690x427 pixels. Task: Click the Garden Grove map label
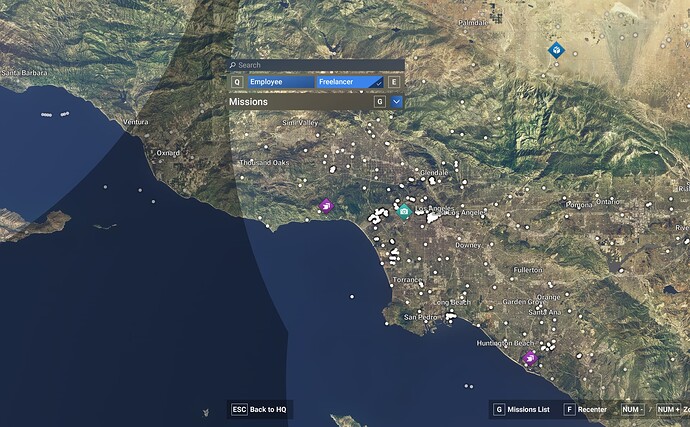(x=524, y=302)
